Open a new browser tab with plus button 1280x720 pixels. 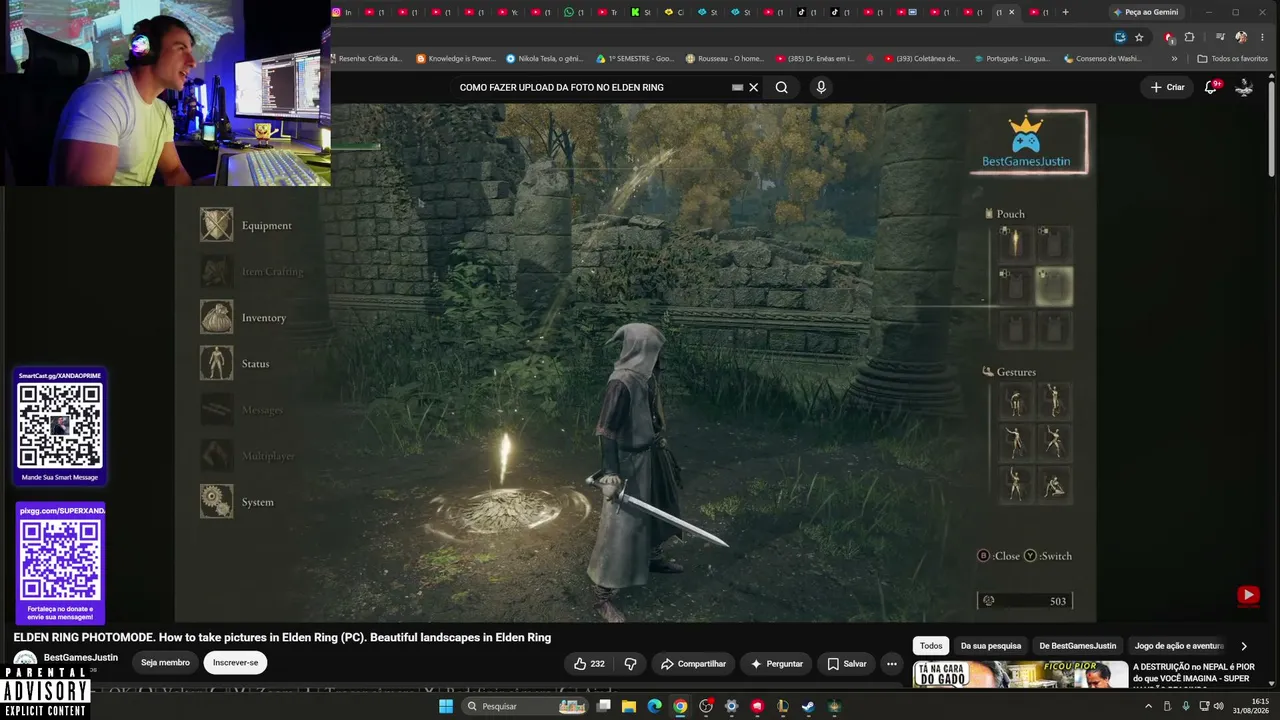(x=1065, y=12)
